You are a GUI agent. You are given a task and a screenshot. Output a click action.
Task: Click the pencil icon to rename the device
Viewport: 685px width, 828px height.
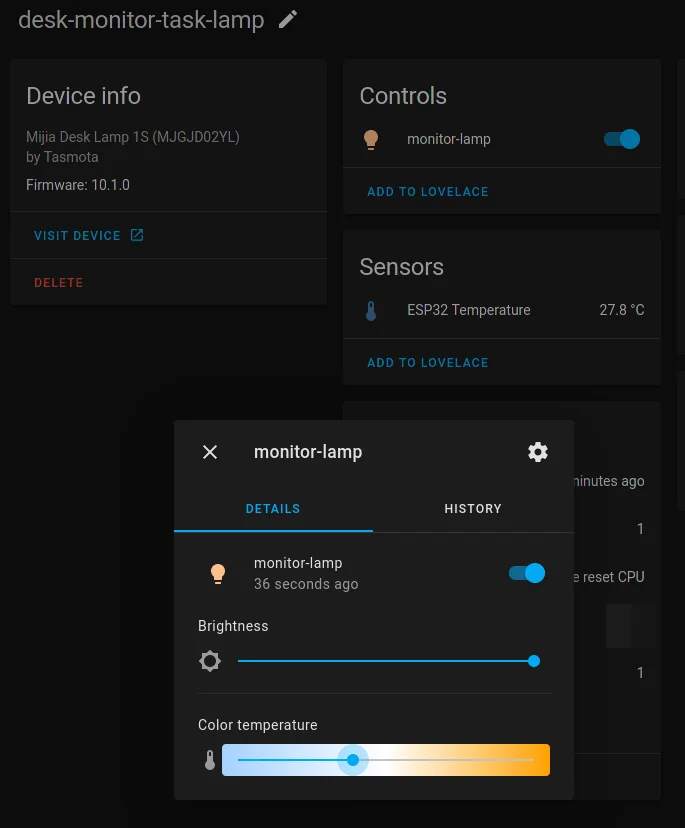point(287,19)
